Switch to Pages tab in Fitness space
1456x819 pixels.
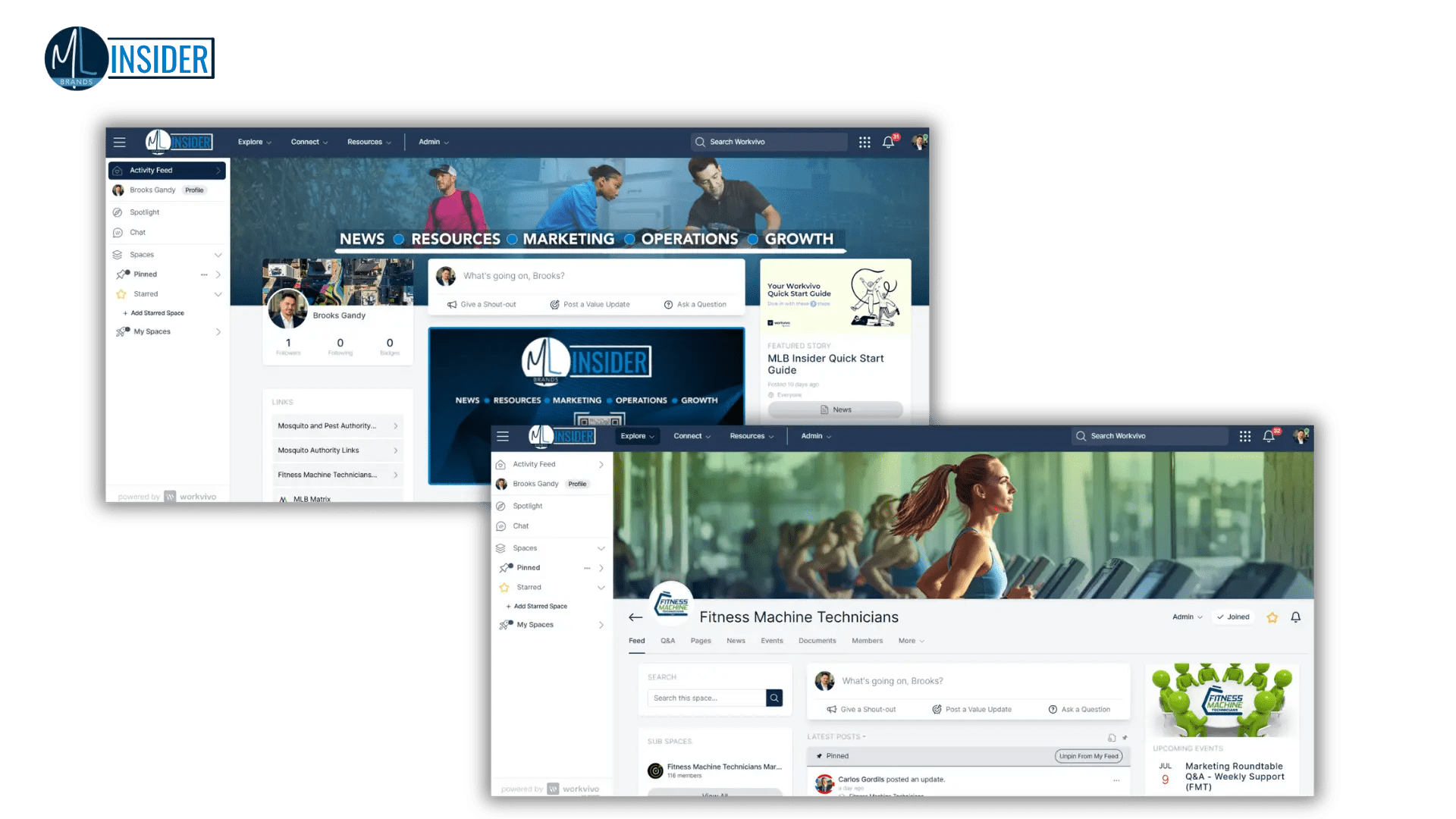tap(701, 642)
